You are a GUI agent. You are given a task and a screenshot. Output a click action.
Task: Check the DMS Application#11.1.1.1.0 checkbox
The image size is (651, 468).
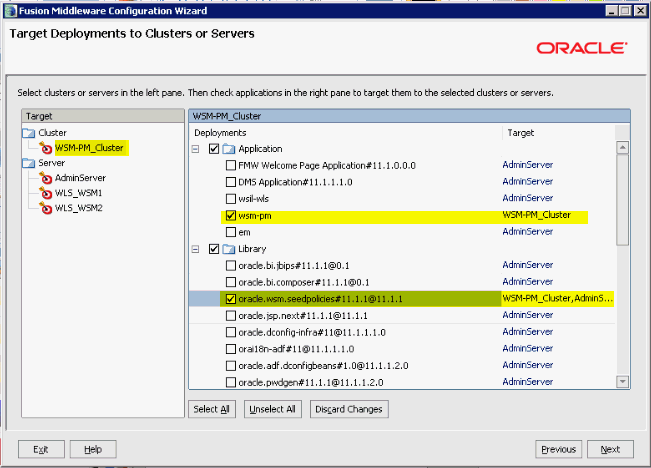click(x=231, y=182)
